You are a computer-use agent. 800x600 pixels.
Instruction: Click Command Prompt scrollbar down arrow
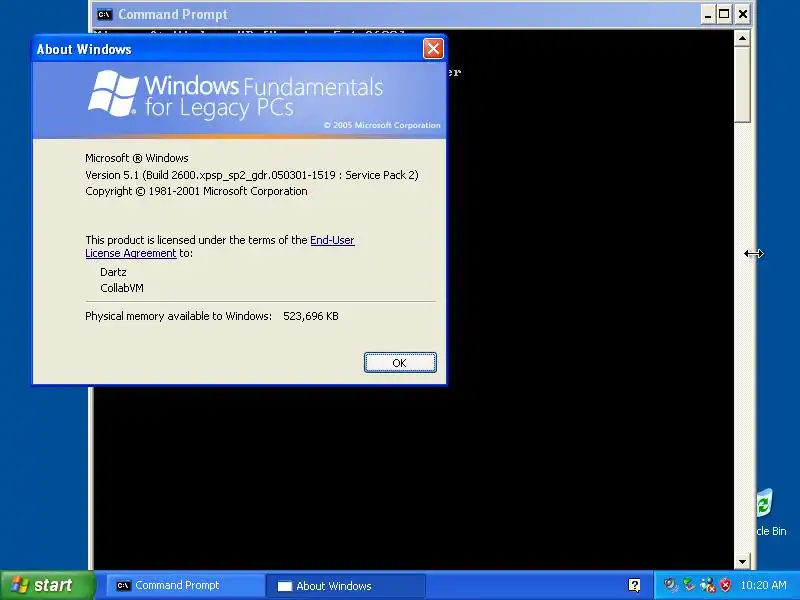(742, 561)
